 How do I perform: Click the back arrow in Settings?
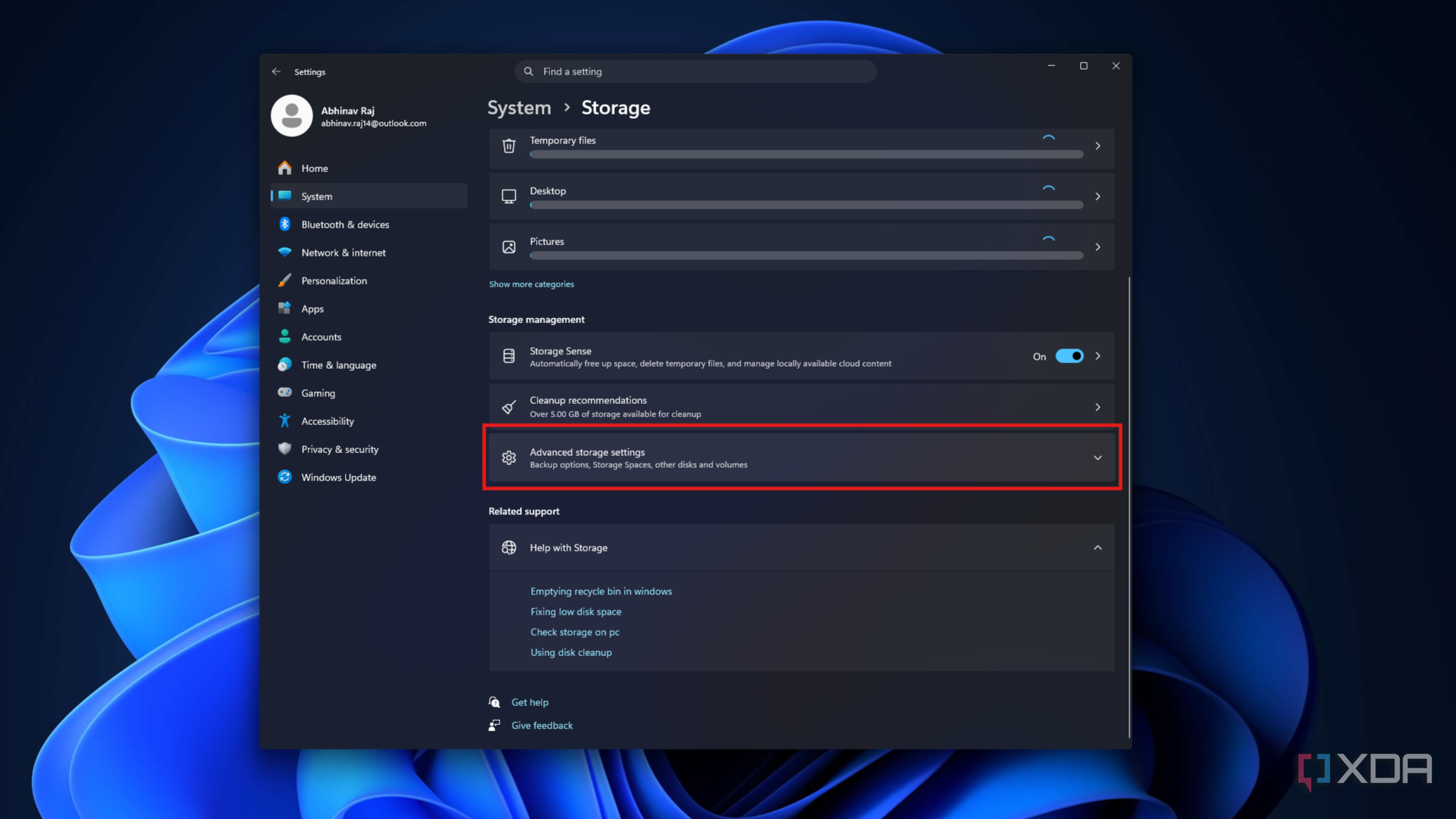[276, 72]
